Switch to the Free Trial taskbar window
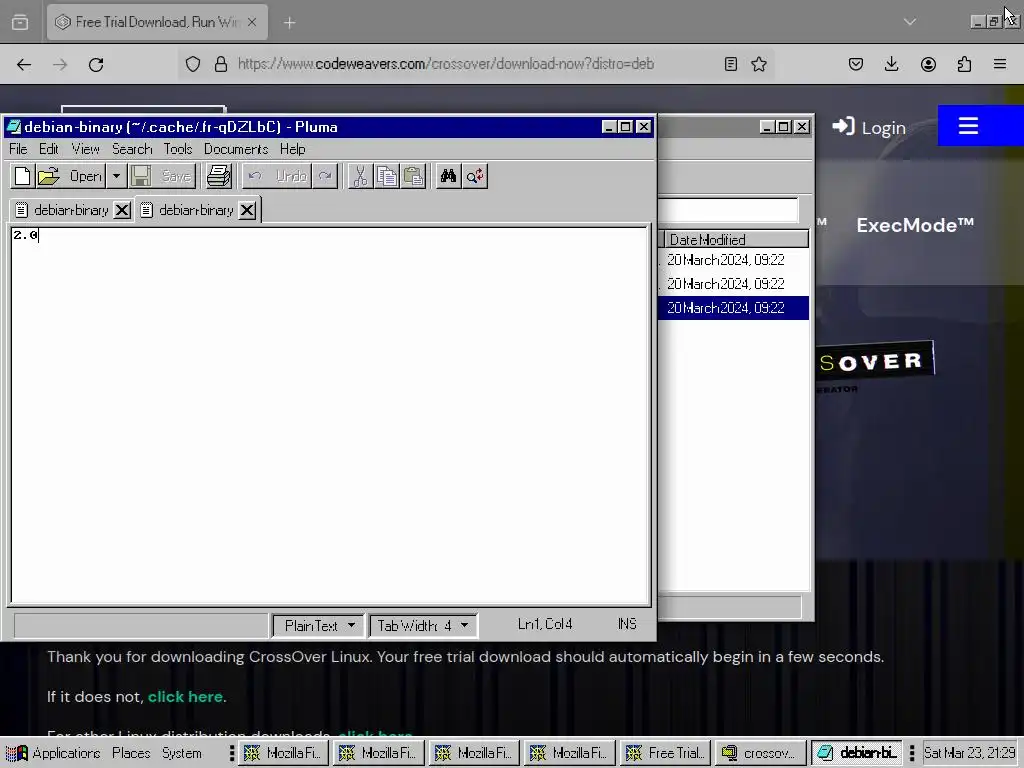The image size is (1024, 768). tap(665, 753)
